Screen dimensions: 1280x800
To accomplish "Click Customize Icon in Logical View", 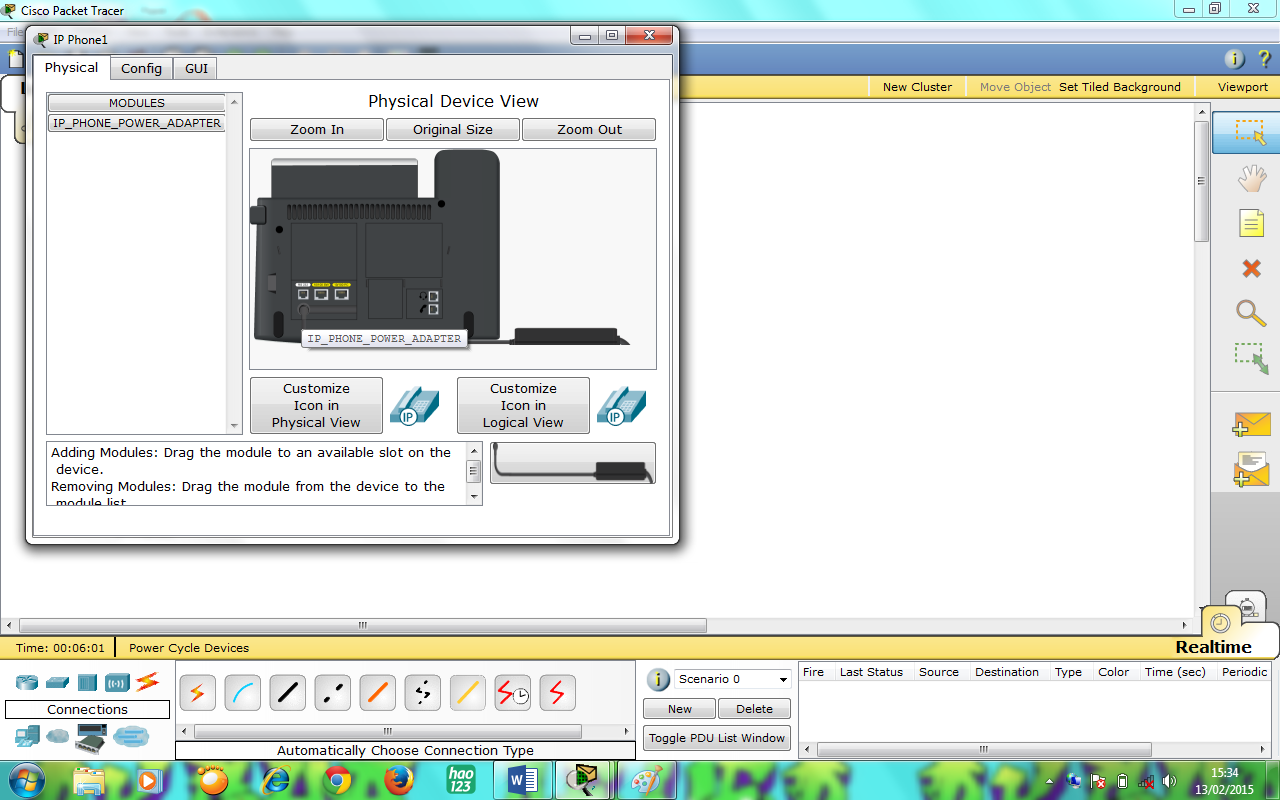I will [523, 405].
